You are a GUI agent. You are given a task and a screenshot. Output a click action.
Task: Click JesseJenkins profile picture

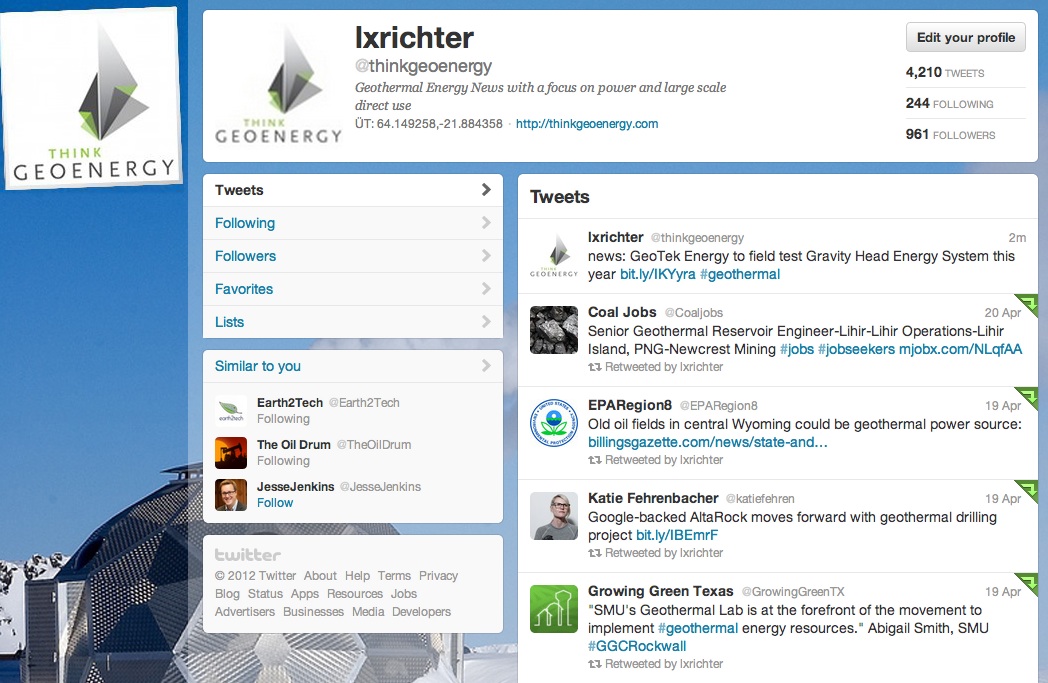pyautogui.click(x=231, y=495)
